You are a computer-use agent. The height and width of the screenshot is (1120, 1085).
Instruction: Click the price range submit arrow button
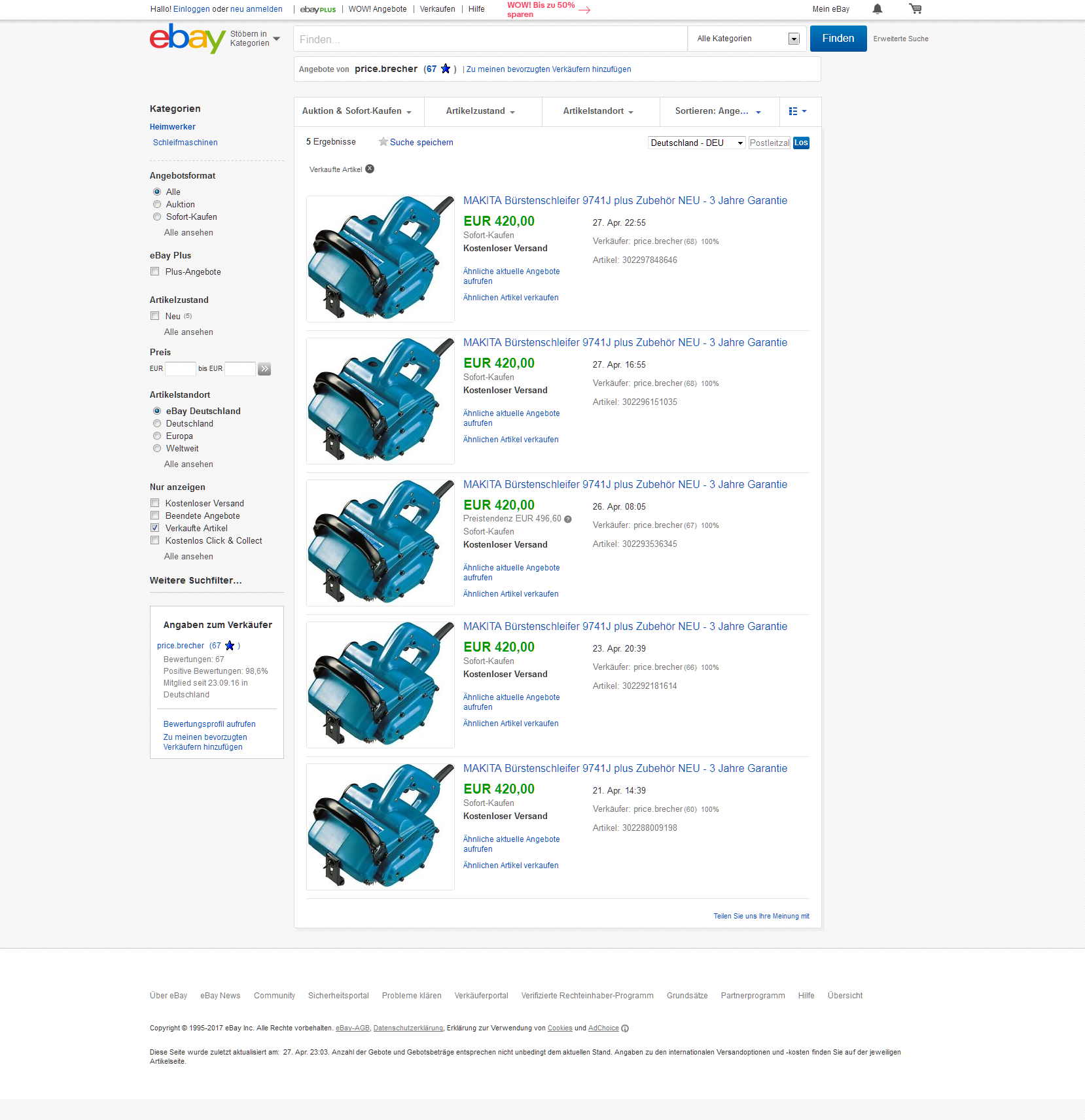[264, 369]
